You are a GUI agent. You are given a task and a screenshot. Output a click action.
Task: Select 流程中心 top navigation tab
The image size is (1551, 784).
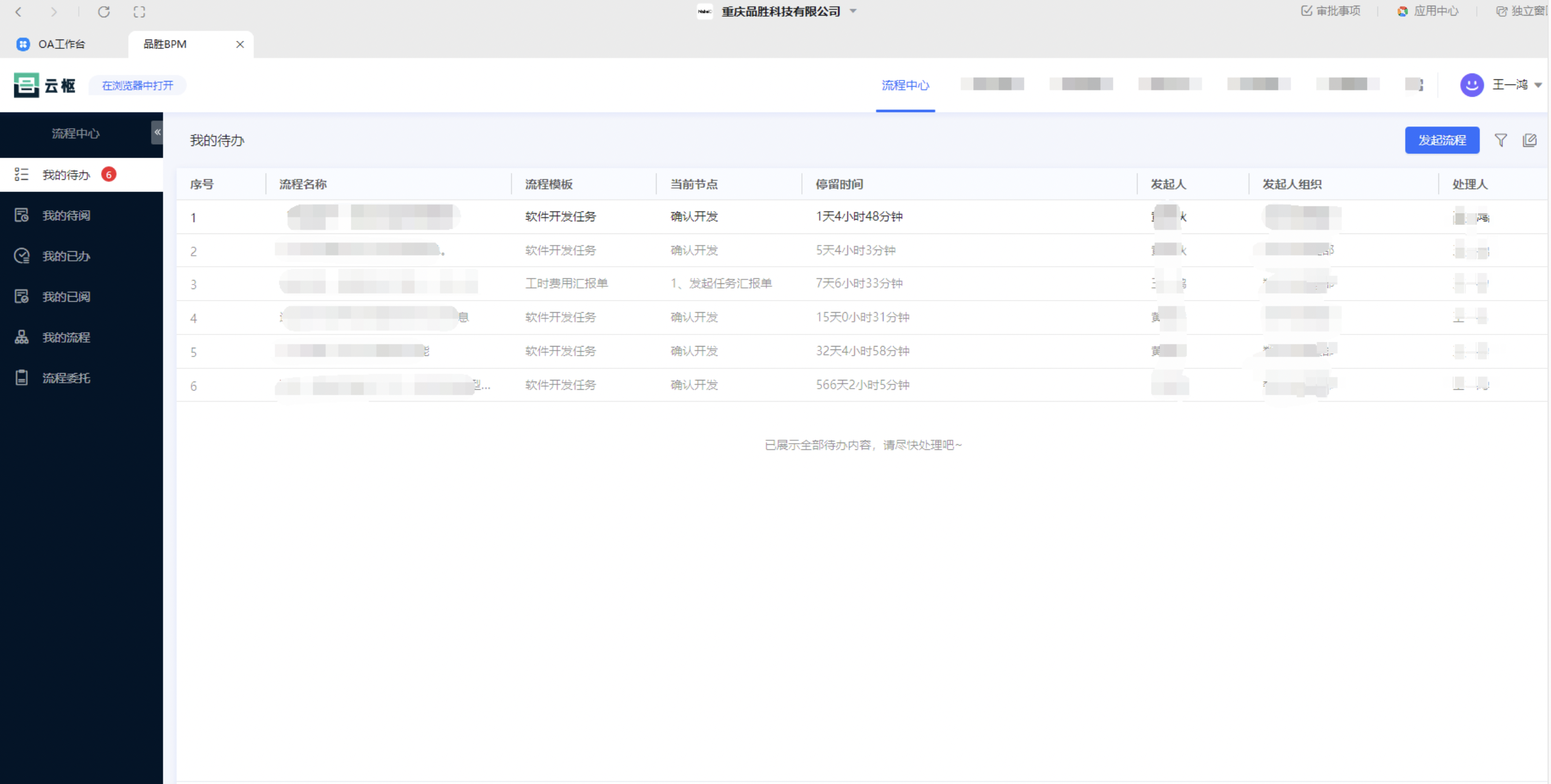click(905, 85)
